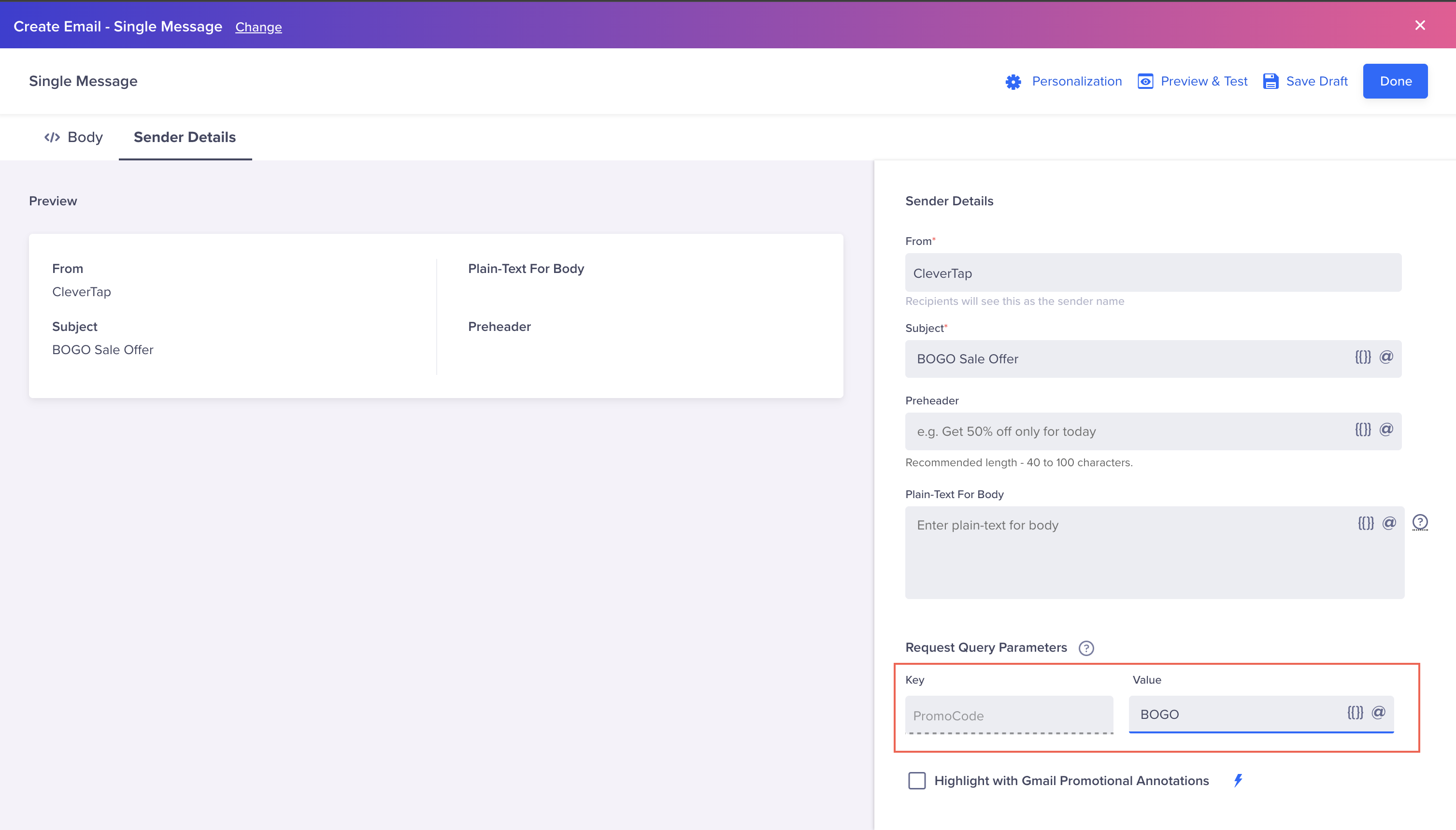Enable Highlight with Gmail Promotional Annotations
1456x830 pixels.
(x=916, y=780)
